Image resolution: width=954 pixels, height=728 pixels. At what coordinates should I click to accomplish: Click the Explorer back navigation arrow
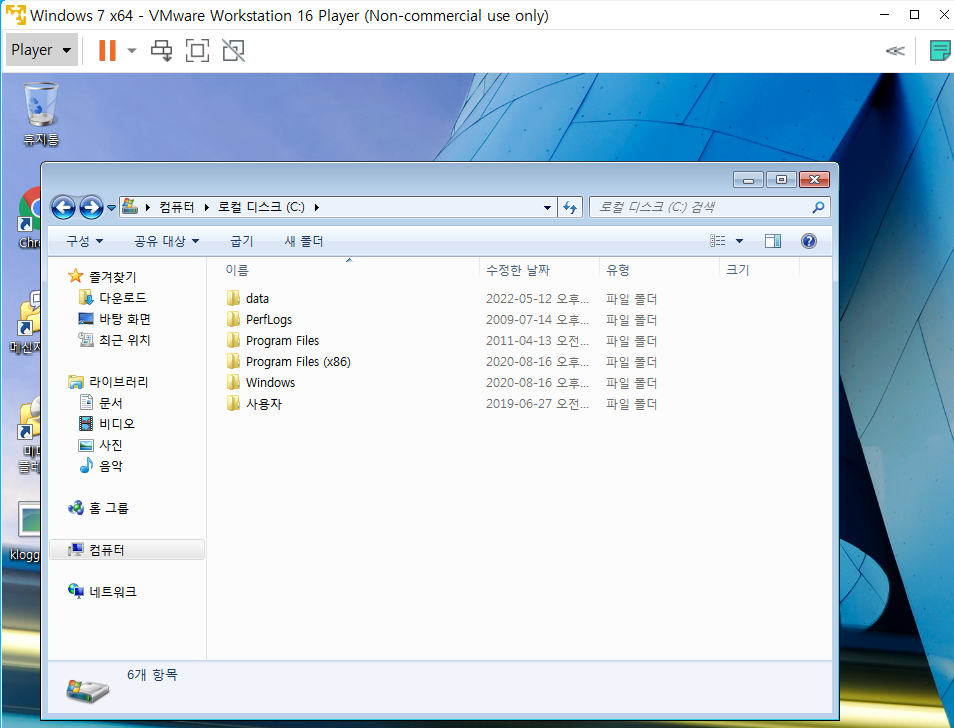tap(63, 207)
